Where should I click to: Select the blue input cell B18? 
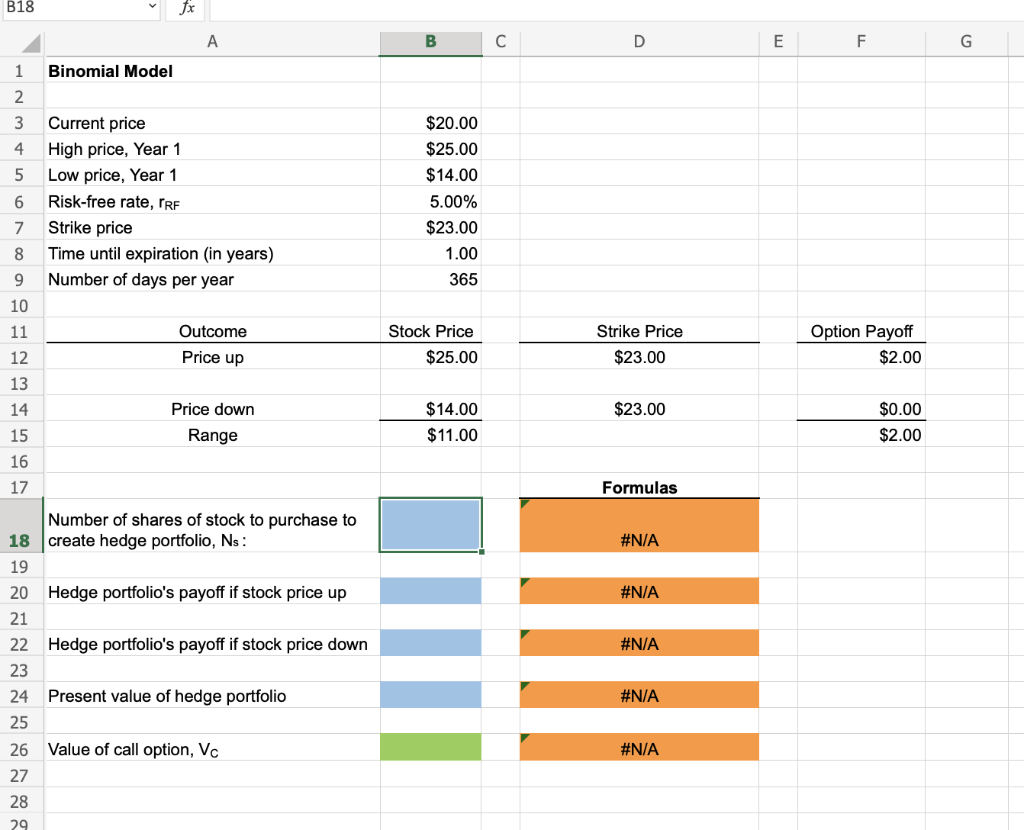pos(431,525)
